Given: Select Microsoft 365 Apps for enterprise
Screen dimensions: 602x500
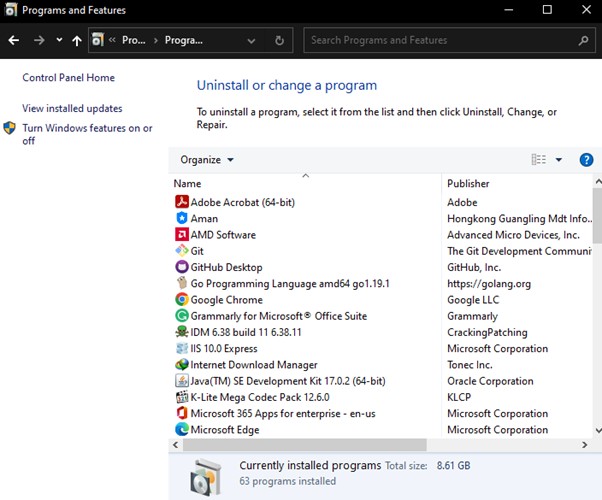Looking at the screenshot, I should coord(283,414).
